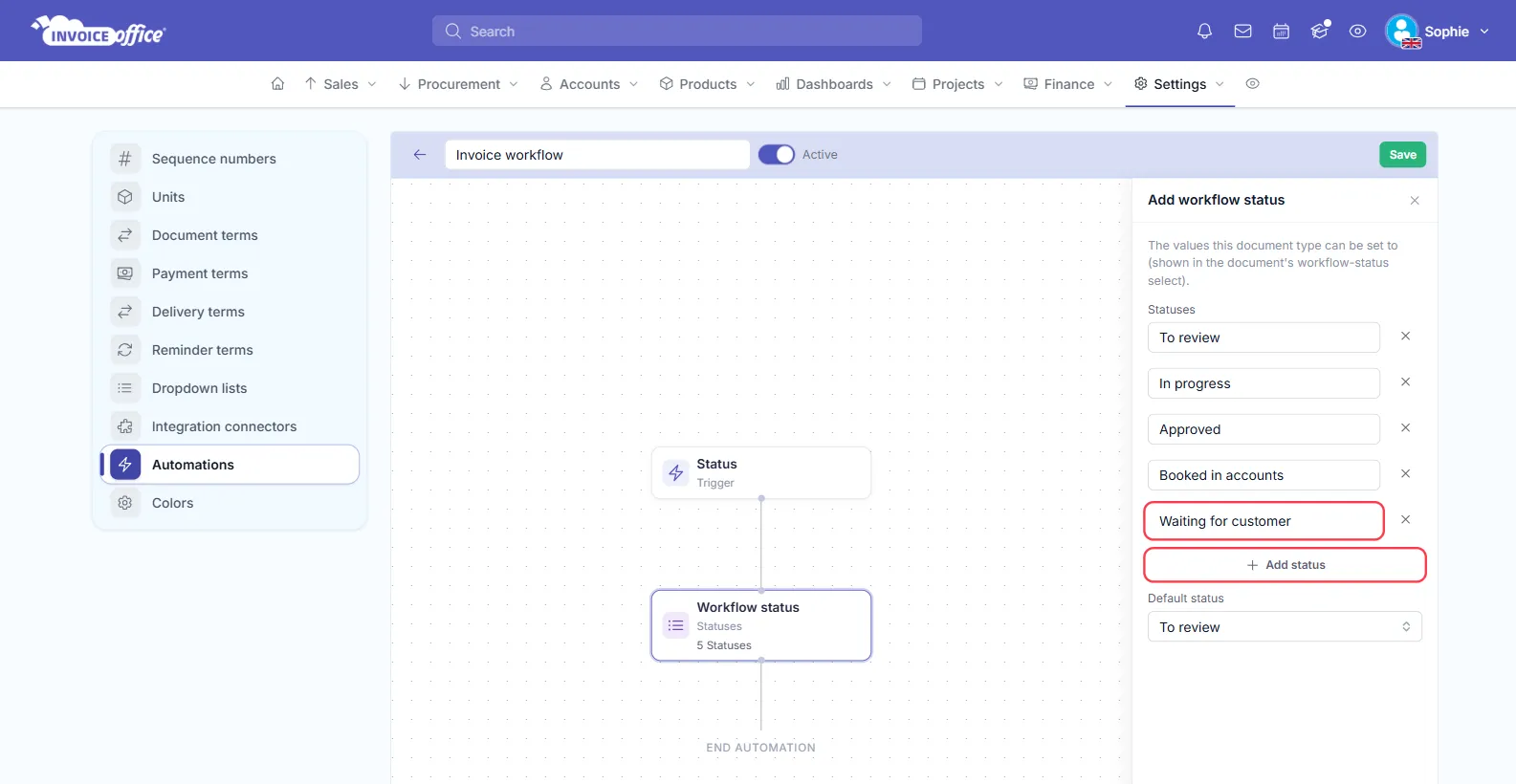This screenshot has width=1516, height=784.
Task: Go to the home icon in navigation
Action: coord(277,83)
